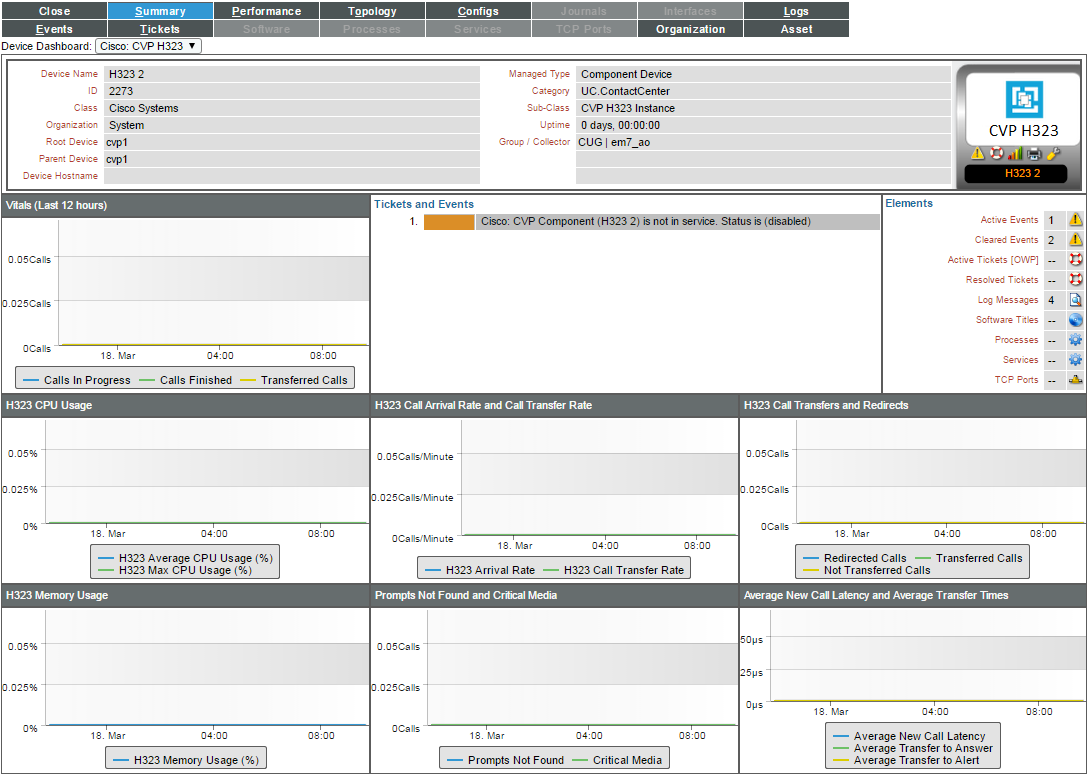Click the Group / Collector value CUG | em7_ao
1088x775 pixels.
pos(614,142)
